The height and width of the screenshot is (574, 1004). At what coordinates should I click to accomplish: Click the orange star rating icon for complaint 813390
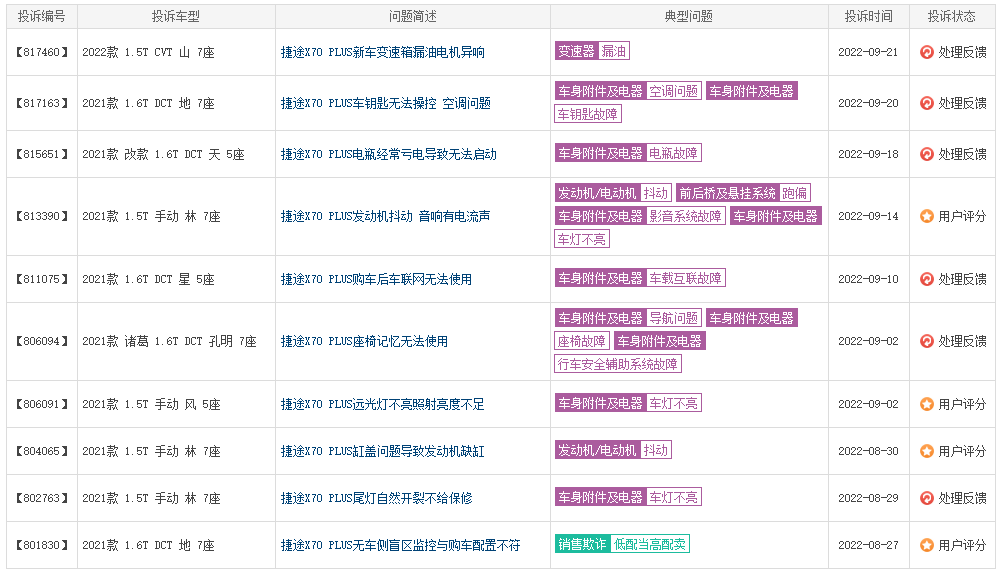[x=927, y=217]
